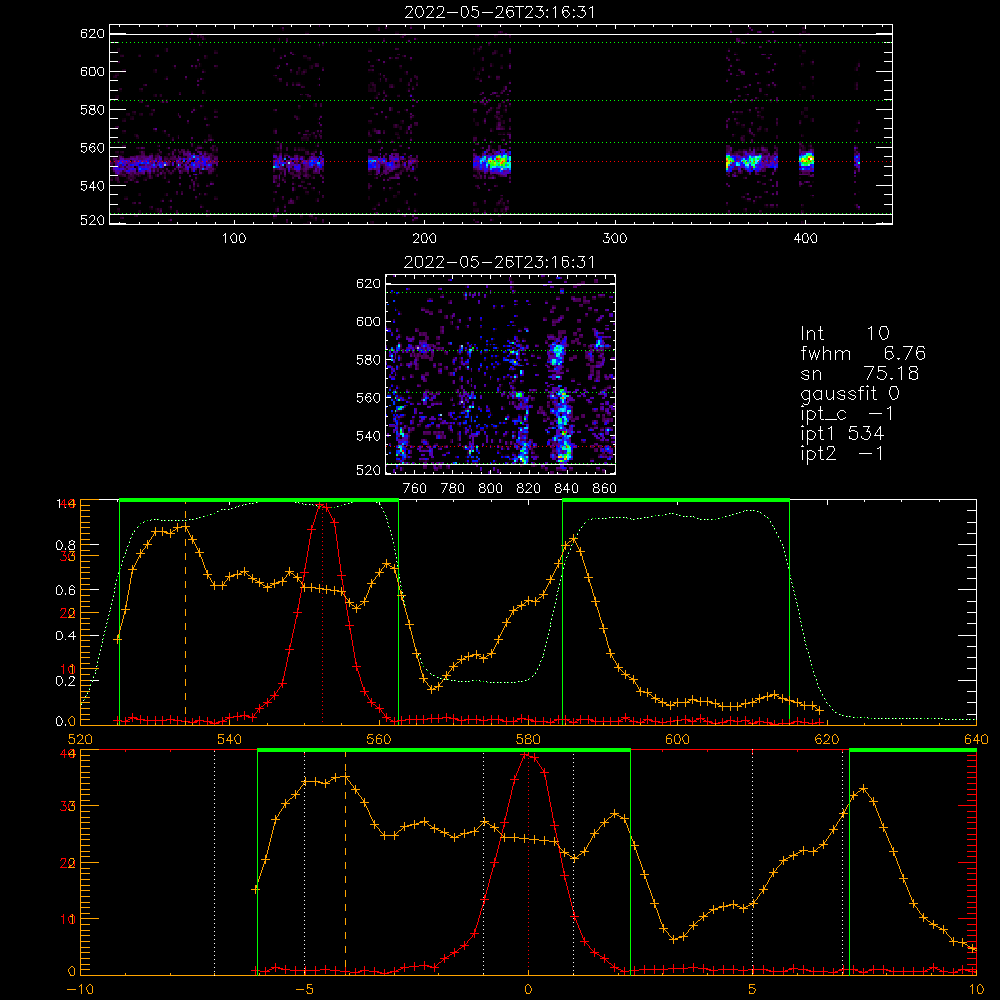
Task: Select the 'Int 10' readout line
Action: coord(844,333)
